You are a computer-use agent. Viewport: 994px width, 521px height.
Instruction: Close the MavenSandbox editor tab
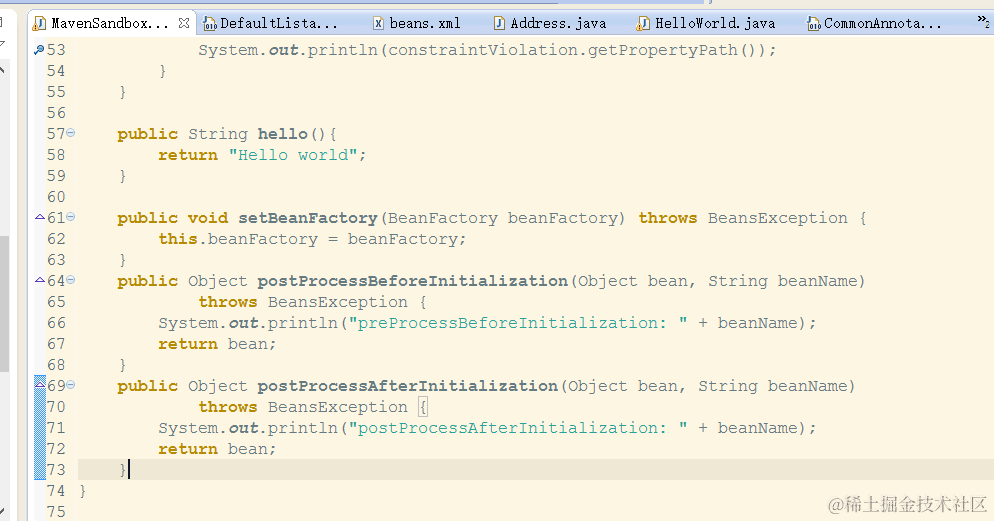[x=184, y=23]
